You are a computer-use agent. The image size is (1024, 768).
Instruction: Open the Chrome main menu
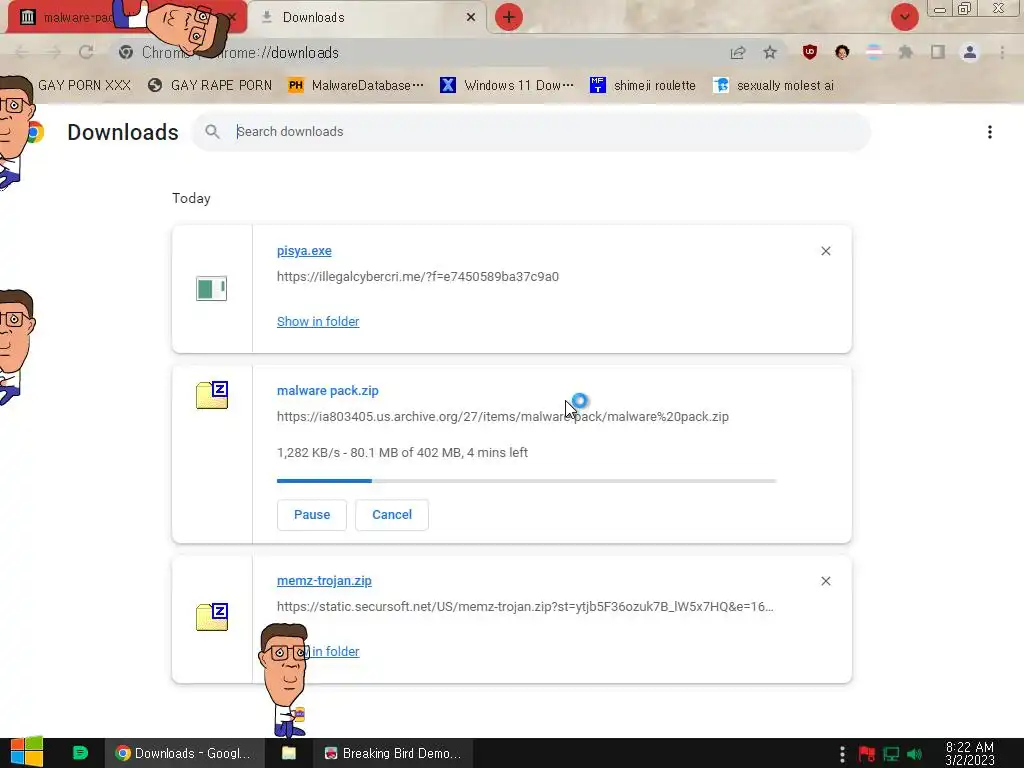pyautogui.click(x=1002, y=52)
